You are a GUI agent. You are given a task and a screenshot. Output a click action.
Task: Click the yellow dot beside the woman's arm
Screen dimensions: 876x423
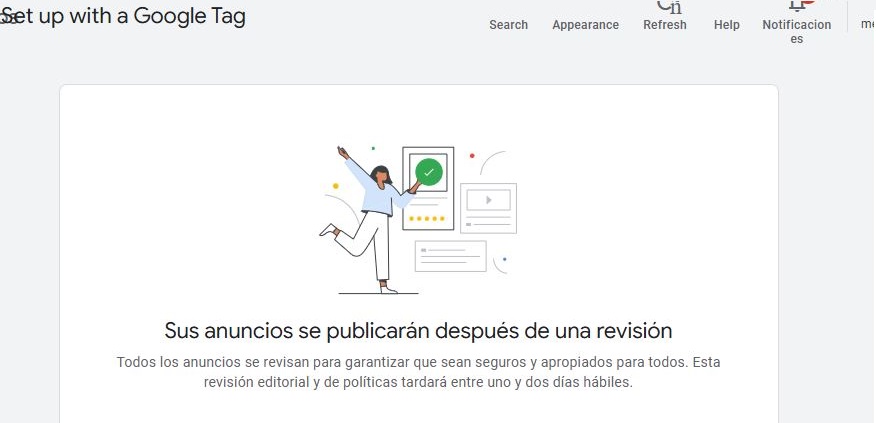(x=335, y=186)
